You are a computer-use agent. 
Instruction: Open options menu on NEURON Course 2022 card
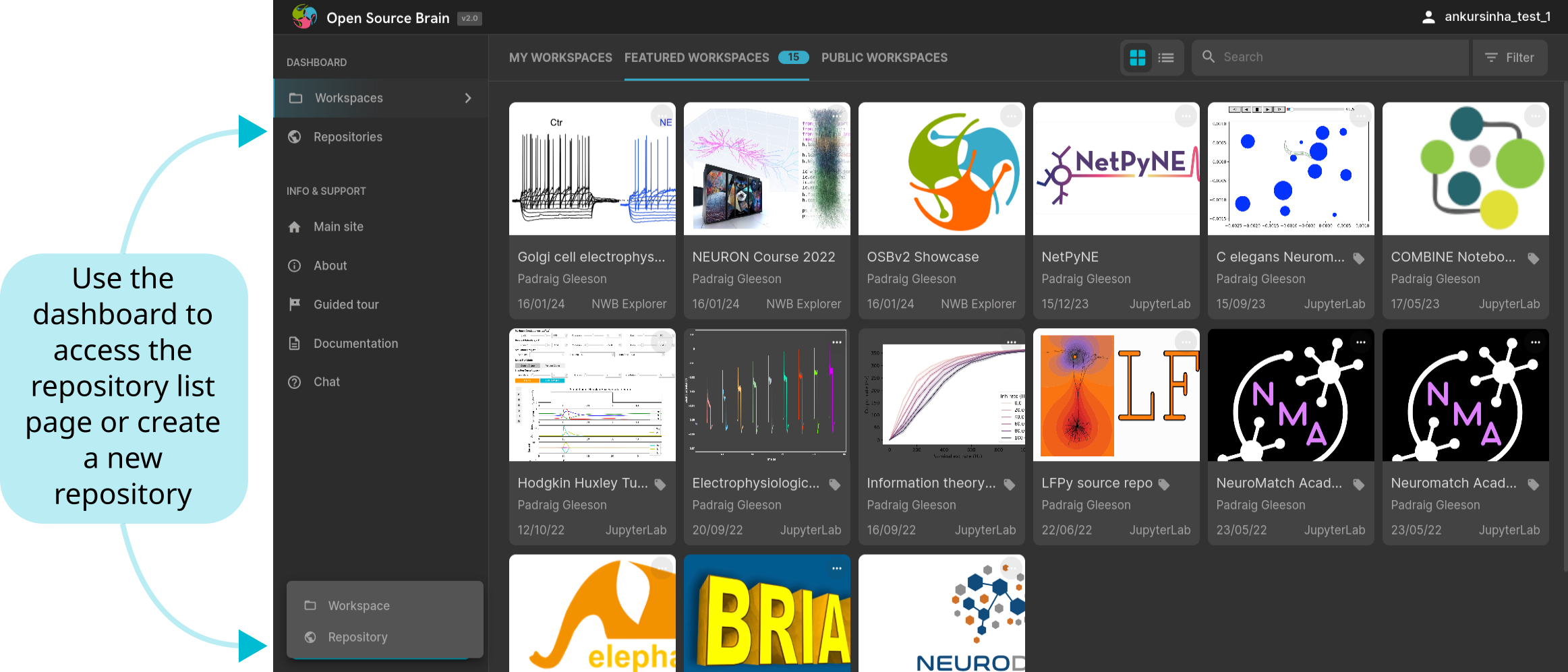[837, 117]
